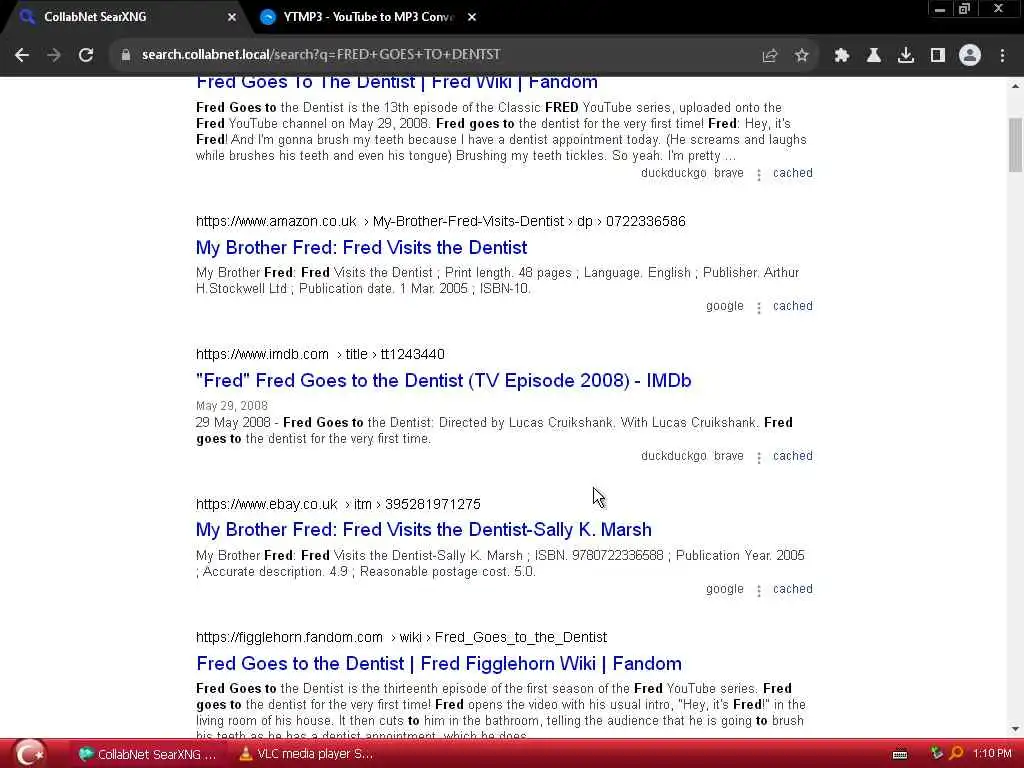Open the IMDb Fred Goes to the Dentist result
Screen dimensions: 1024x768
point(443,380)
